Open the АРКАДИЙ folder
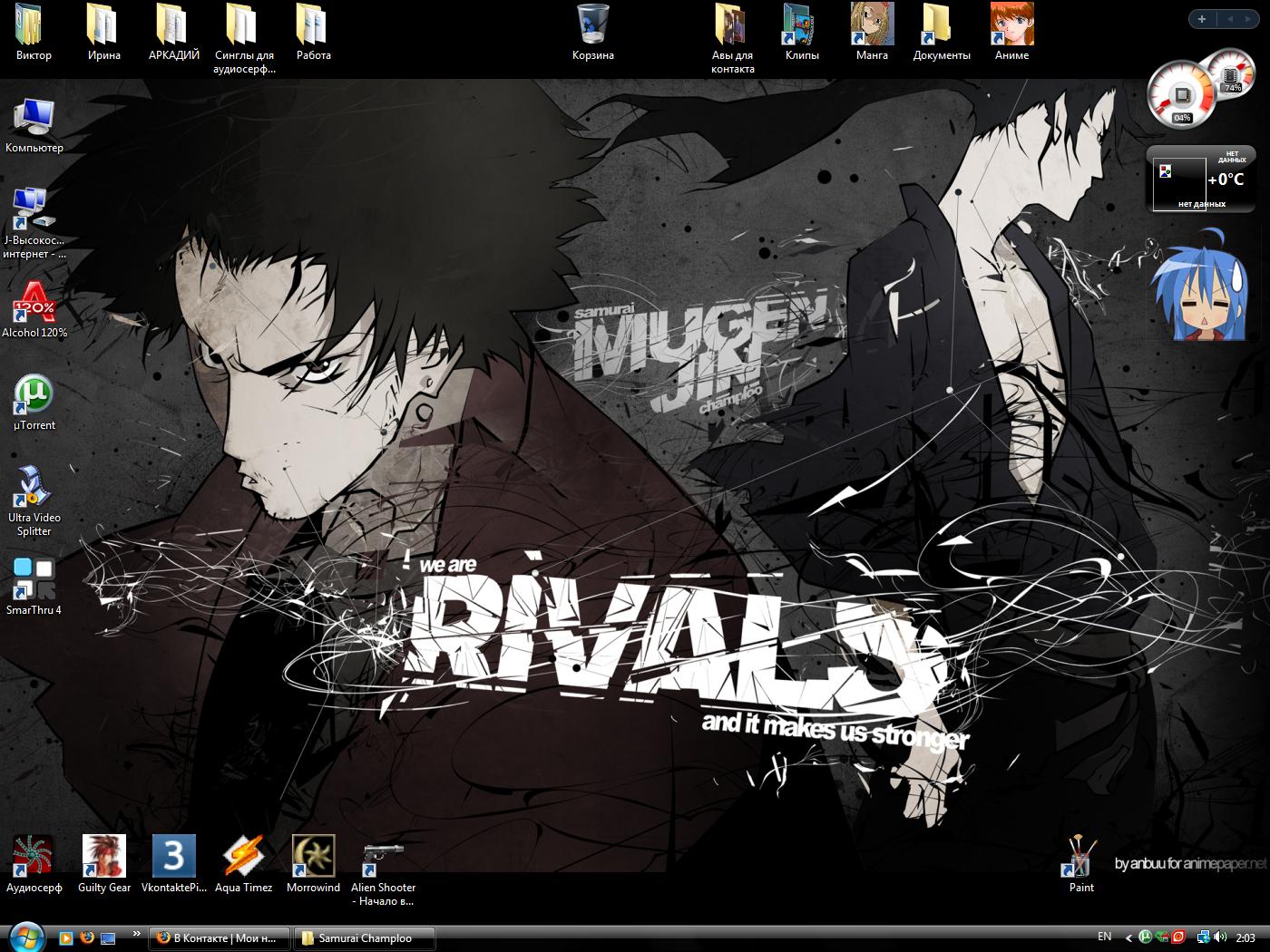 coord(173,32)
